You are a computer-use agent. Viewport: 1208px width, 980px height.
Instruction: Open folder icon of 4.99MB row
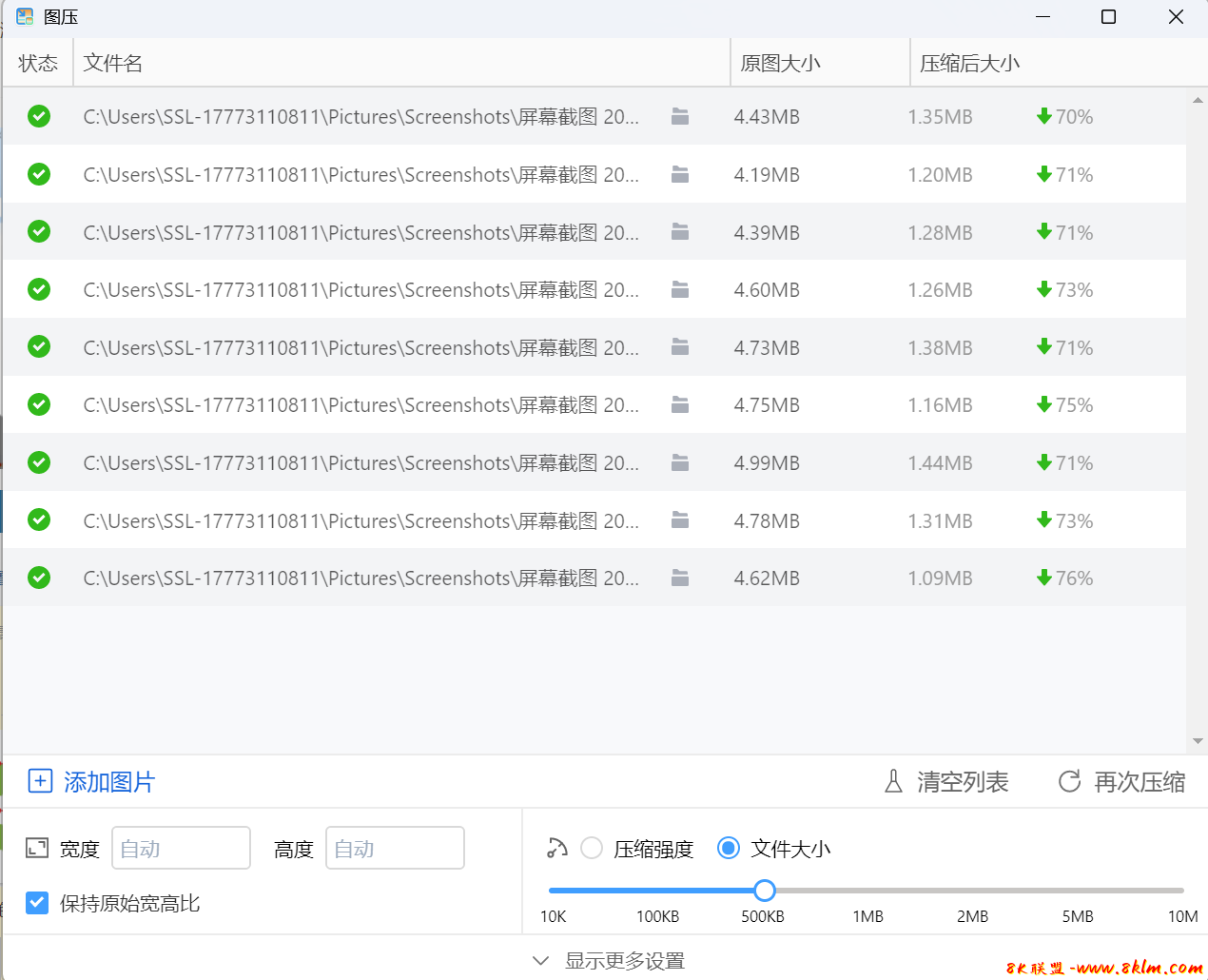coord(679,462)
